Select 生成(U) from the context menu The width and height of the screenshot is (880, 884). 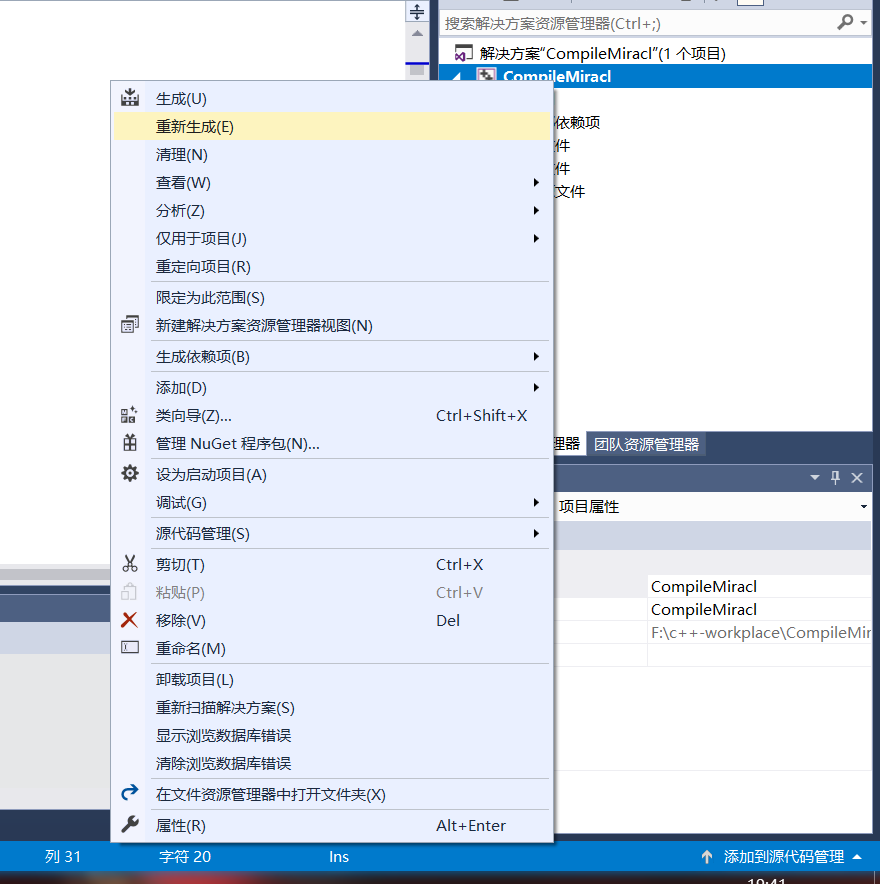click(331, 99)
